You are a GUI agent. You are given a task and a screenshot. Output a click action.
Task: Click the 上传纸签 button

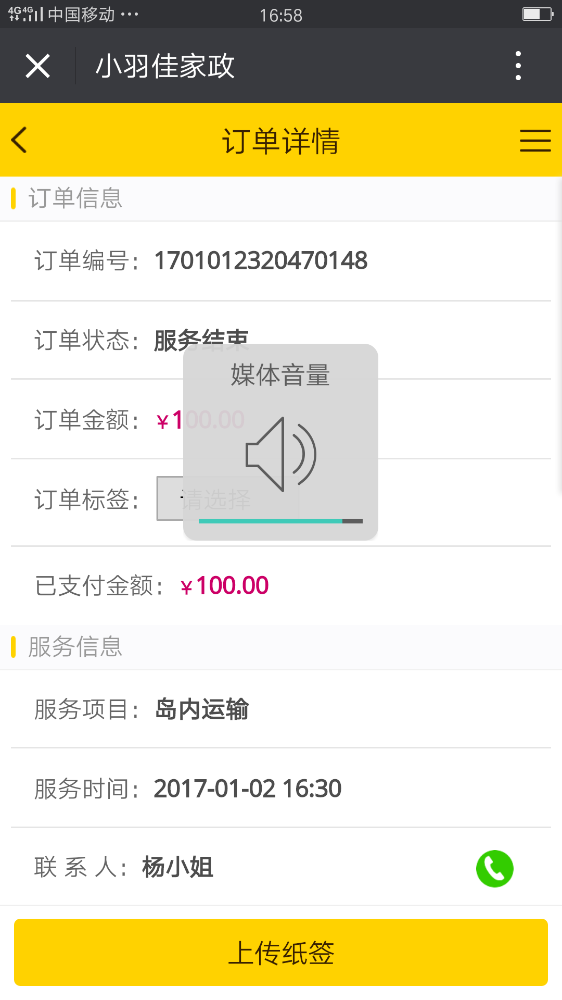click(x=281, y=953)
